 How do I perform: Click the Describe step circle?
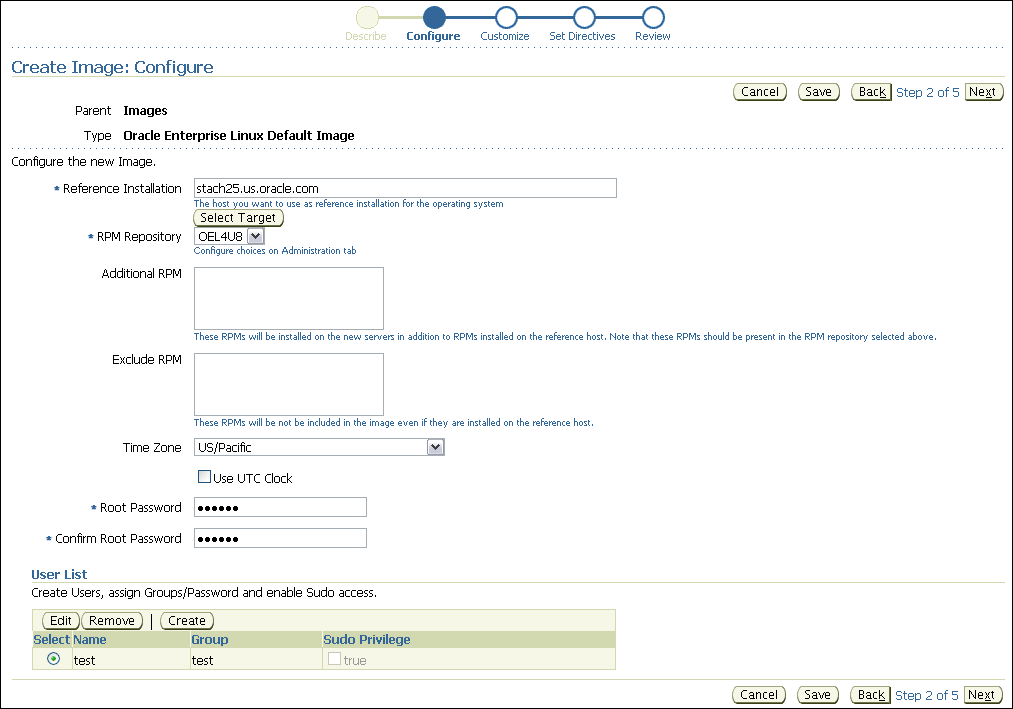click(367, 17)
